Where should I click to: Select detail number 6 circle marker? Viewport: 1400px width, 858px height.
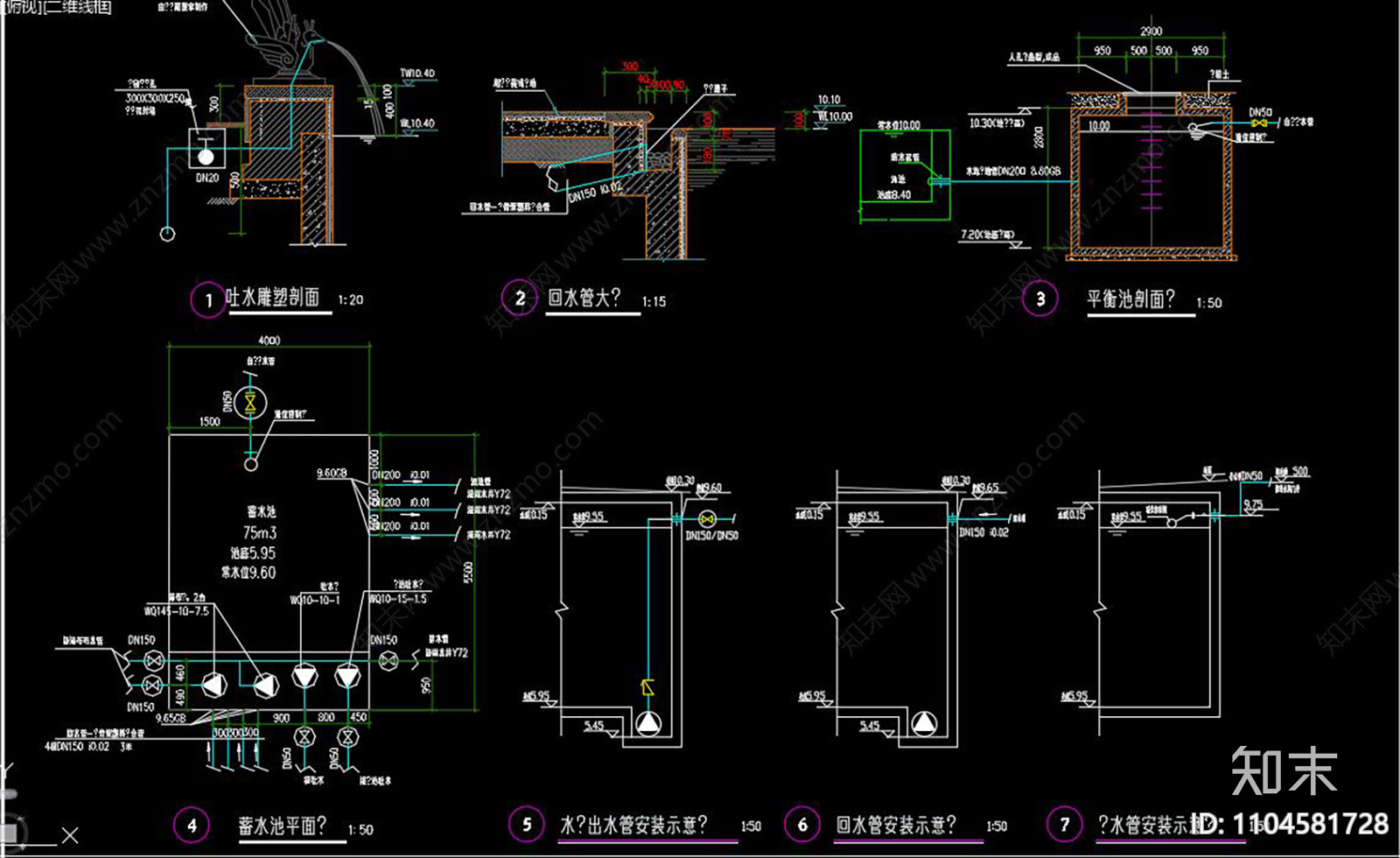pyautogui.click(x=802, y=825)
